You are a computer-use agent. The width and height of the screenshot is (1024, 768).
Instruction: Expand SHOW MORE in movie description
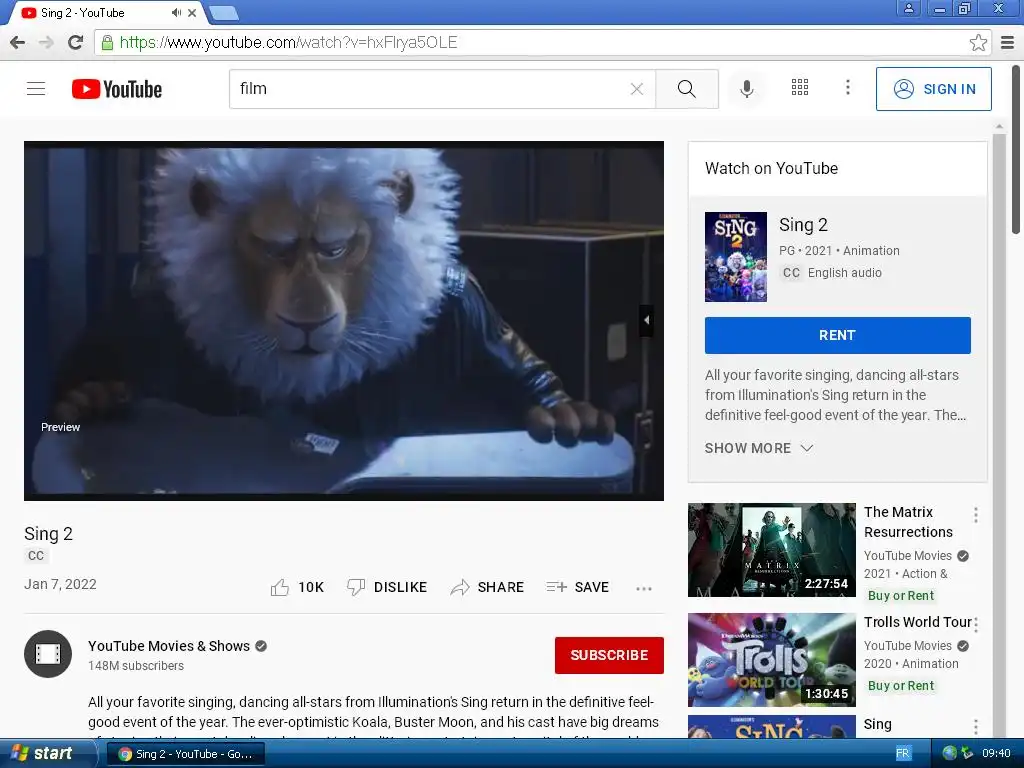[x=758, y=448]
